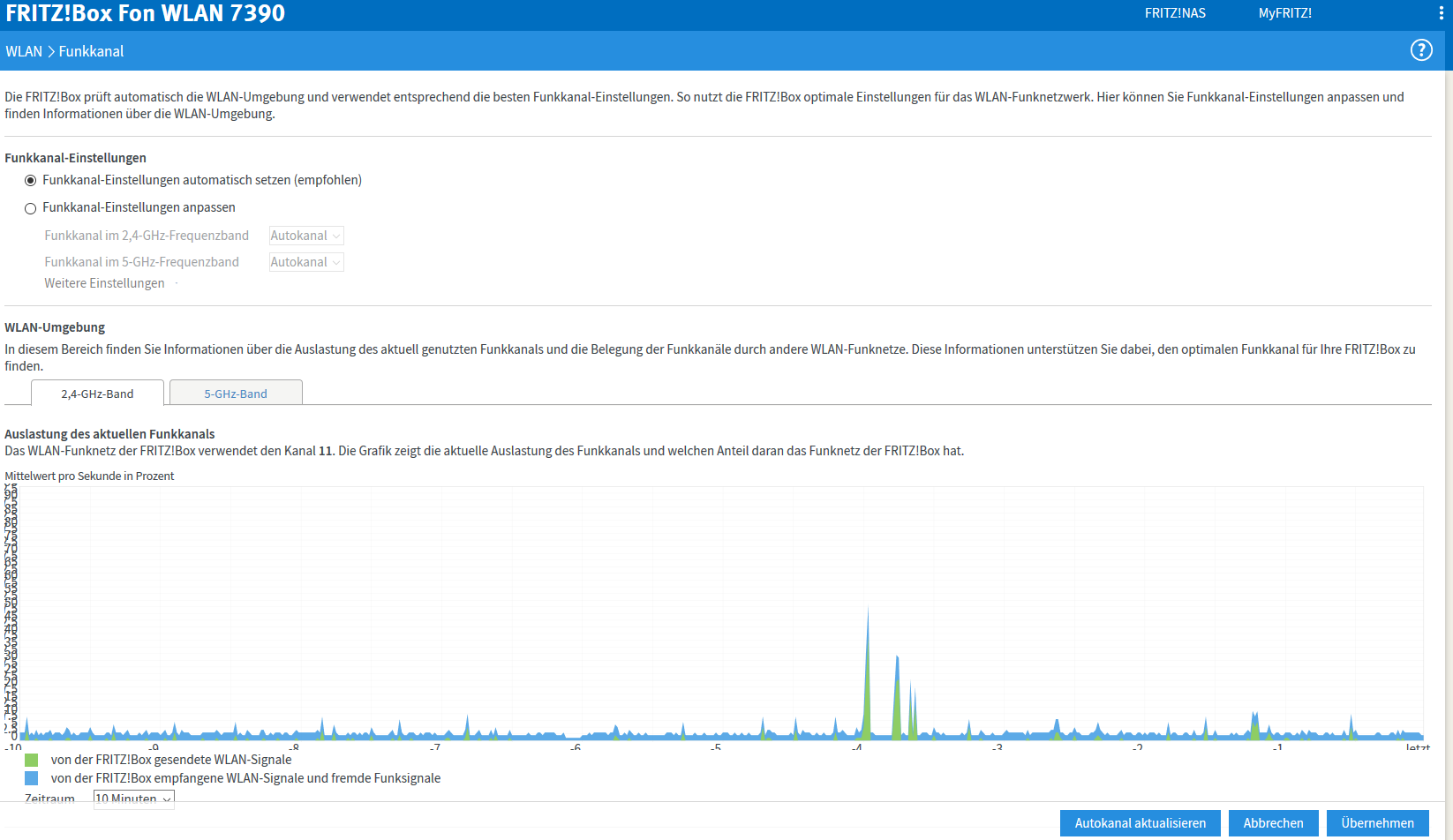Select 'Funkkanal-Einstellungen anpassen' radio button
This screenshot has width=1453, height=840.
tap(31, 208)
